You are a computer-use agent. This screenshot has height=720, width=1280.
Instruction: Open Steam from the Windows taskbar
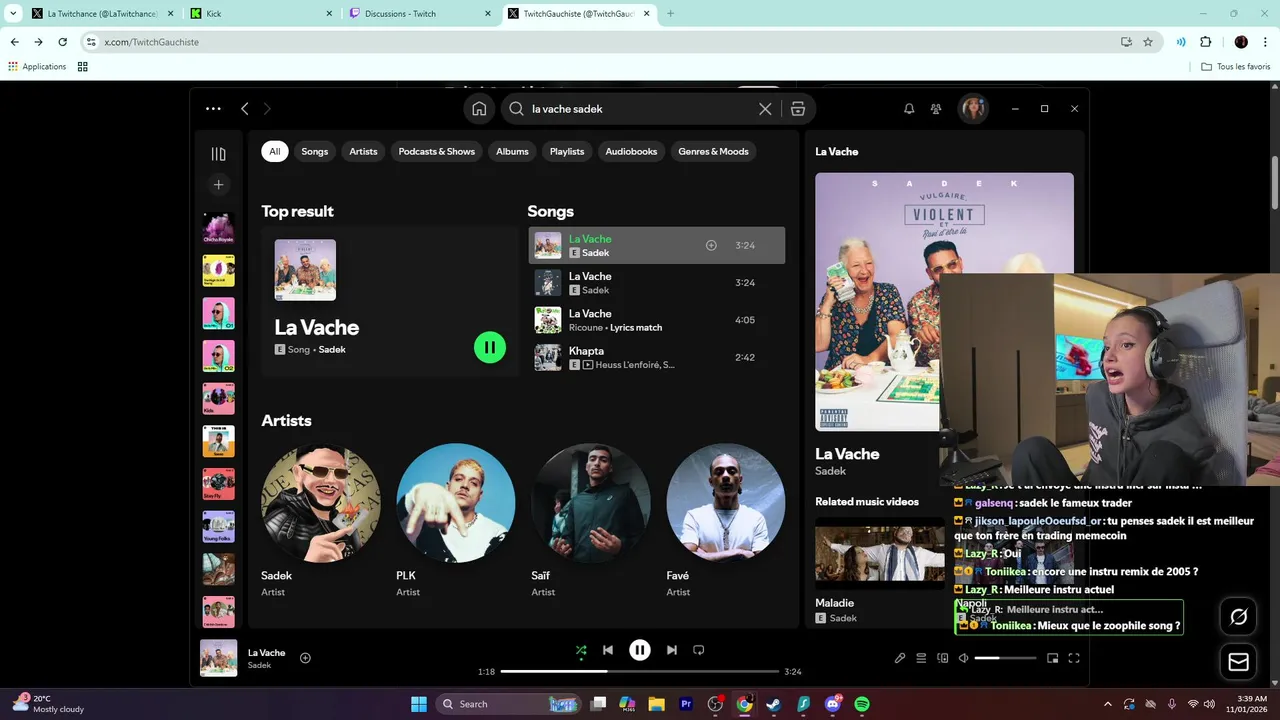point(774,704)
